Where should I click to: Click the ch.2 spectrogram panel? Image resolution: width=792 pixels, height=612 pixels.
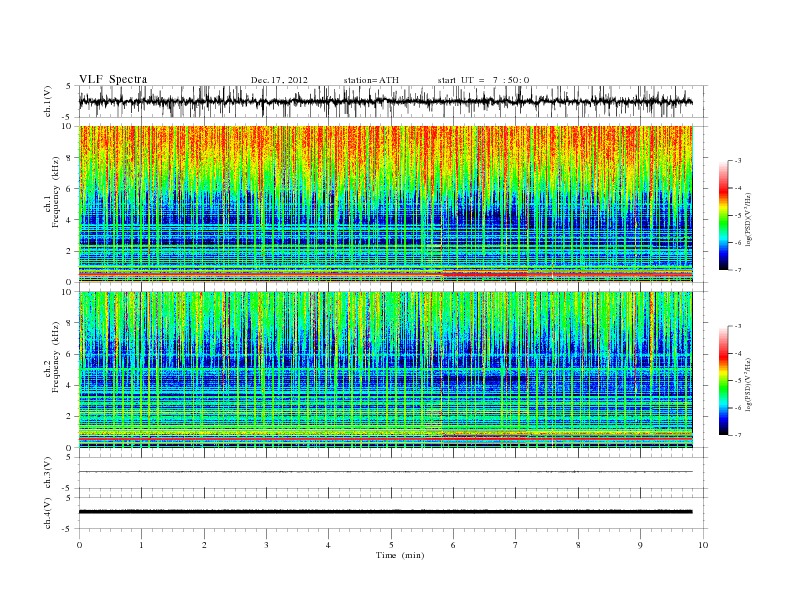point(386,370)
